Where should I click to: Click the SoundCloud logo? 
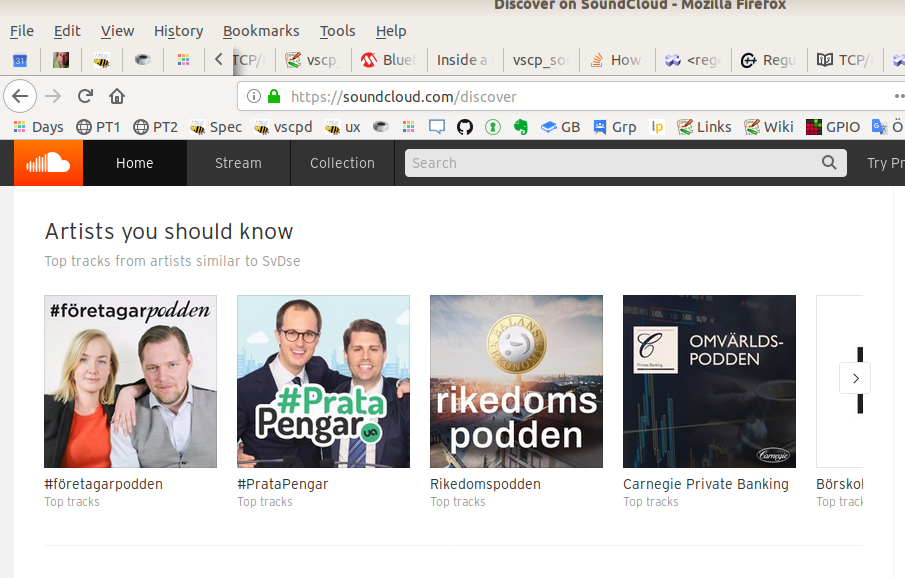click(48, 163)
